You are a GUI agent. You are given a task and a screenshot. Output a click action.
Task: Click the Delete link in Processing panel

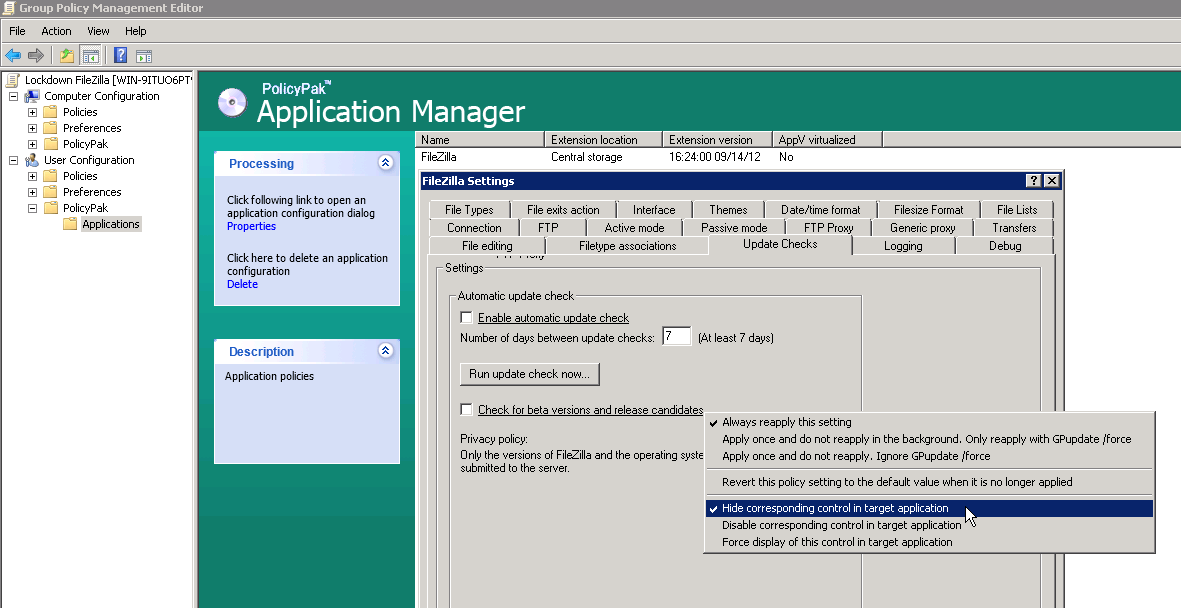[243, 285]
